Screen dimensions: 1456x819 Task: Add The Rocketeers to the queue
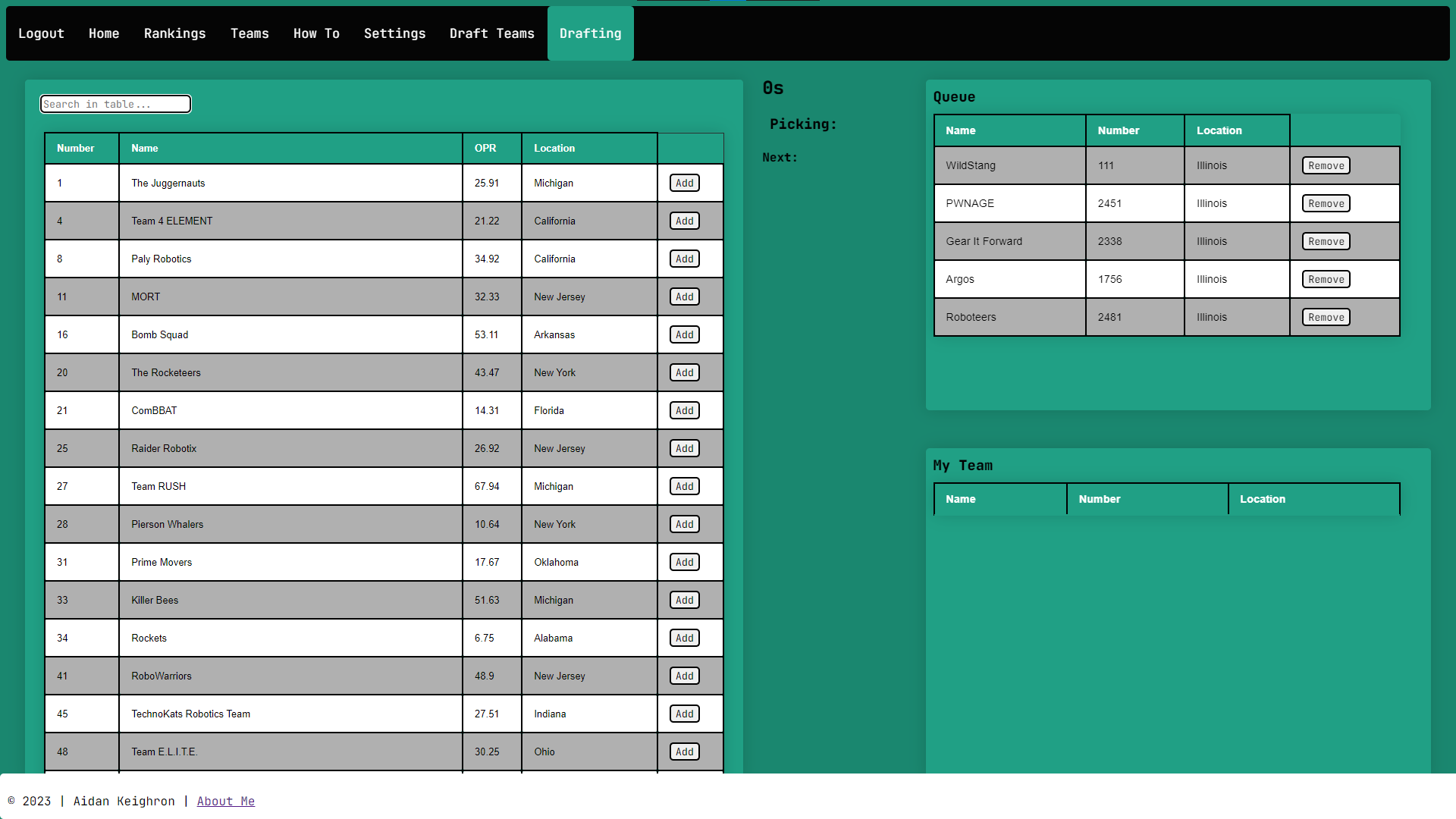pyautogui.click(x=685, y=372)
